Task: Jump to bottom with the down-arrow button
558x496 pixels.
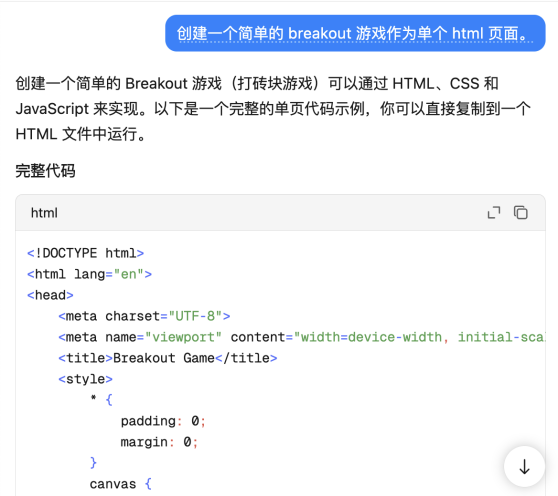Action: pos(524,466)
